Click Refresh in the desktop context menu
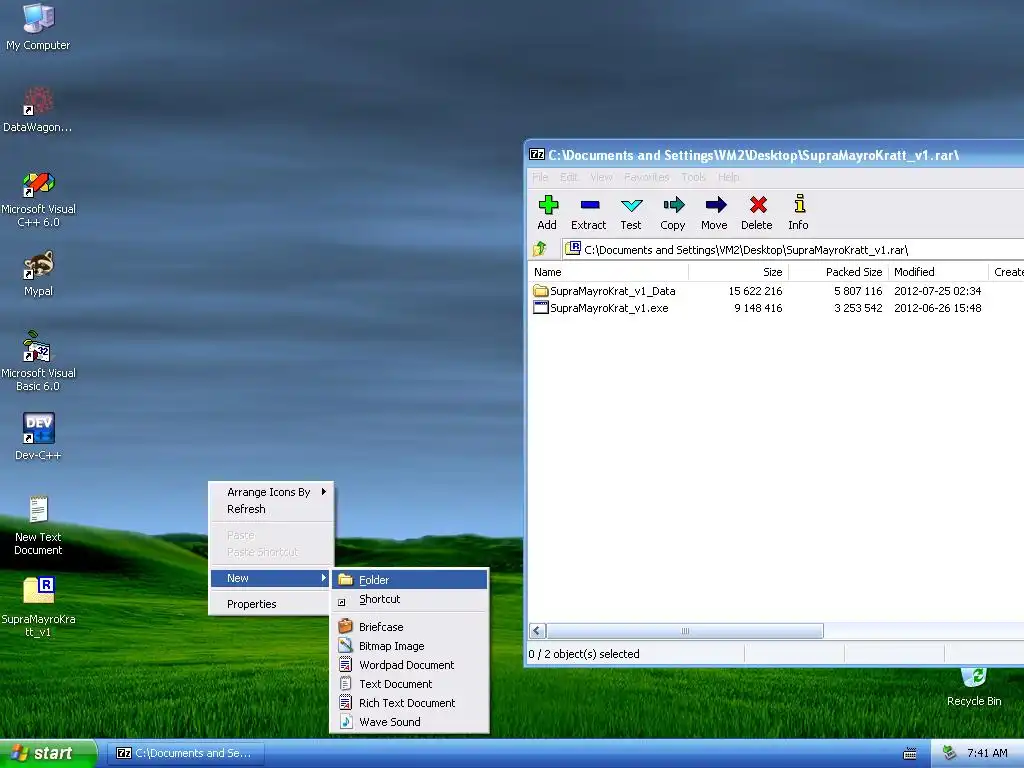The image size is (1024, 768). 270,509
